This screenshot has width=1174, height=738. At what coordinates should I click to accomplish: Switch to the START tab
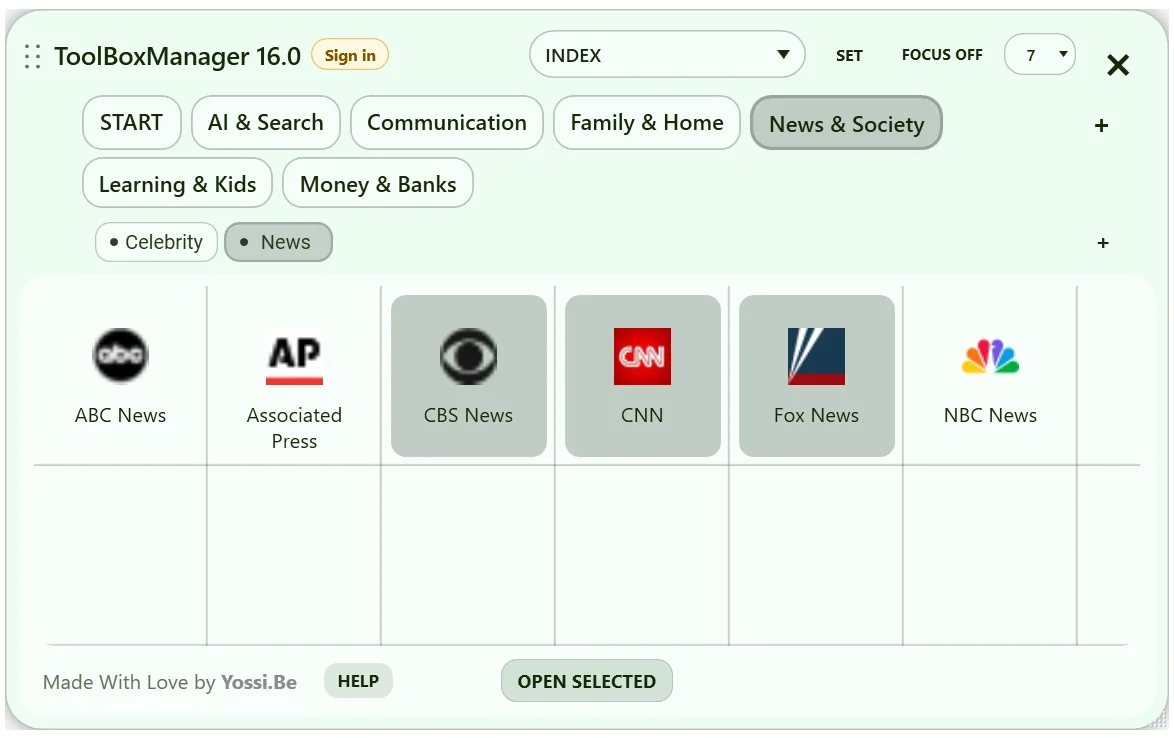[x=132, y=123]
